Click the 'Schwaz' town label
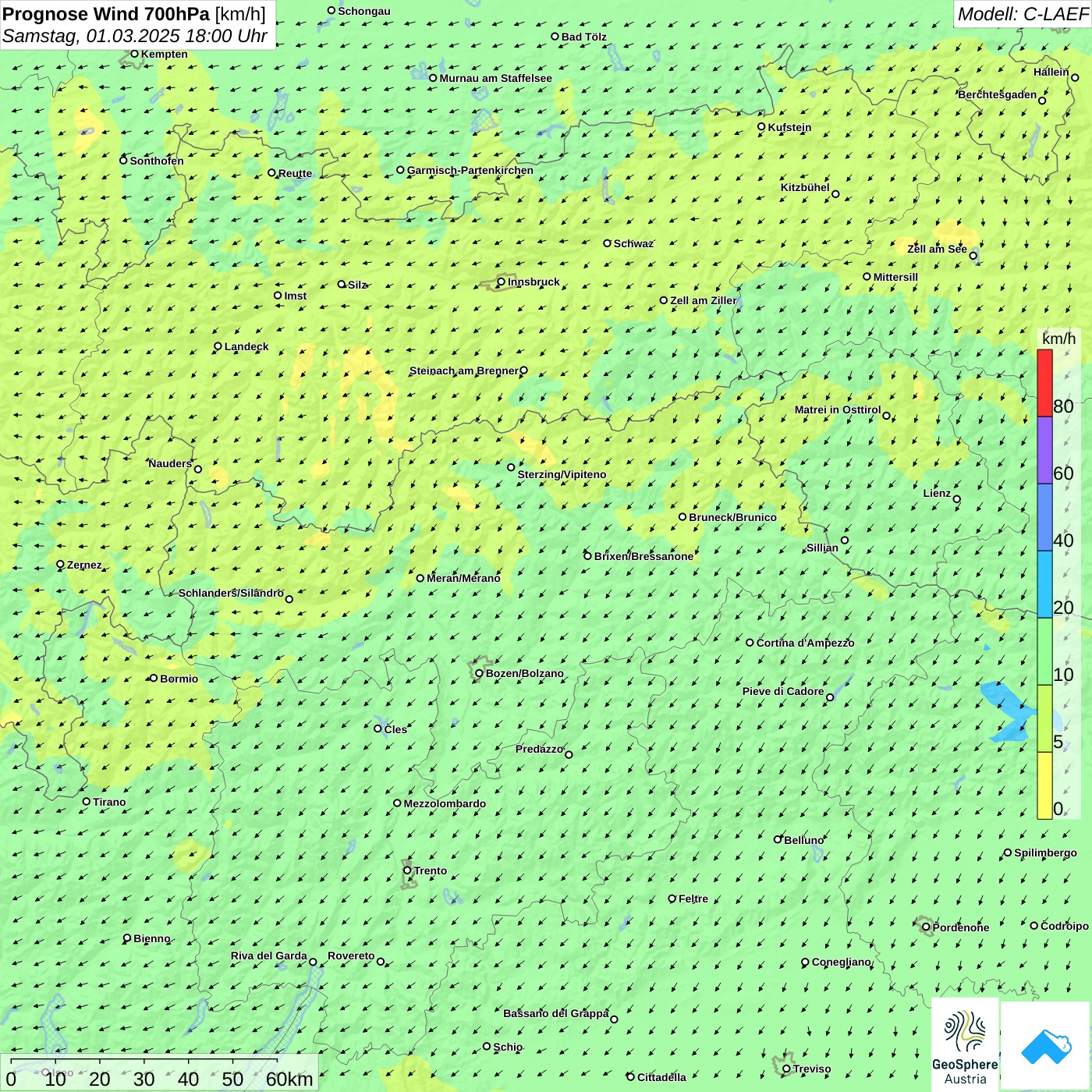Image resolution: width=1092 pixels, height=1092 pixels. [x=633, y=243]
